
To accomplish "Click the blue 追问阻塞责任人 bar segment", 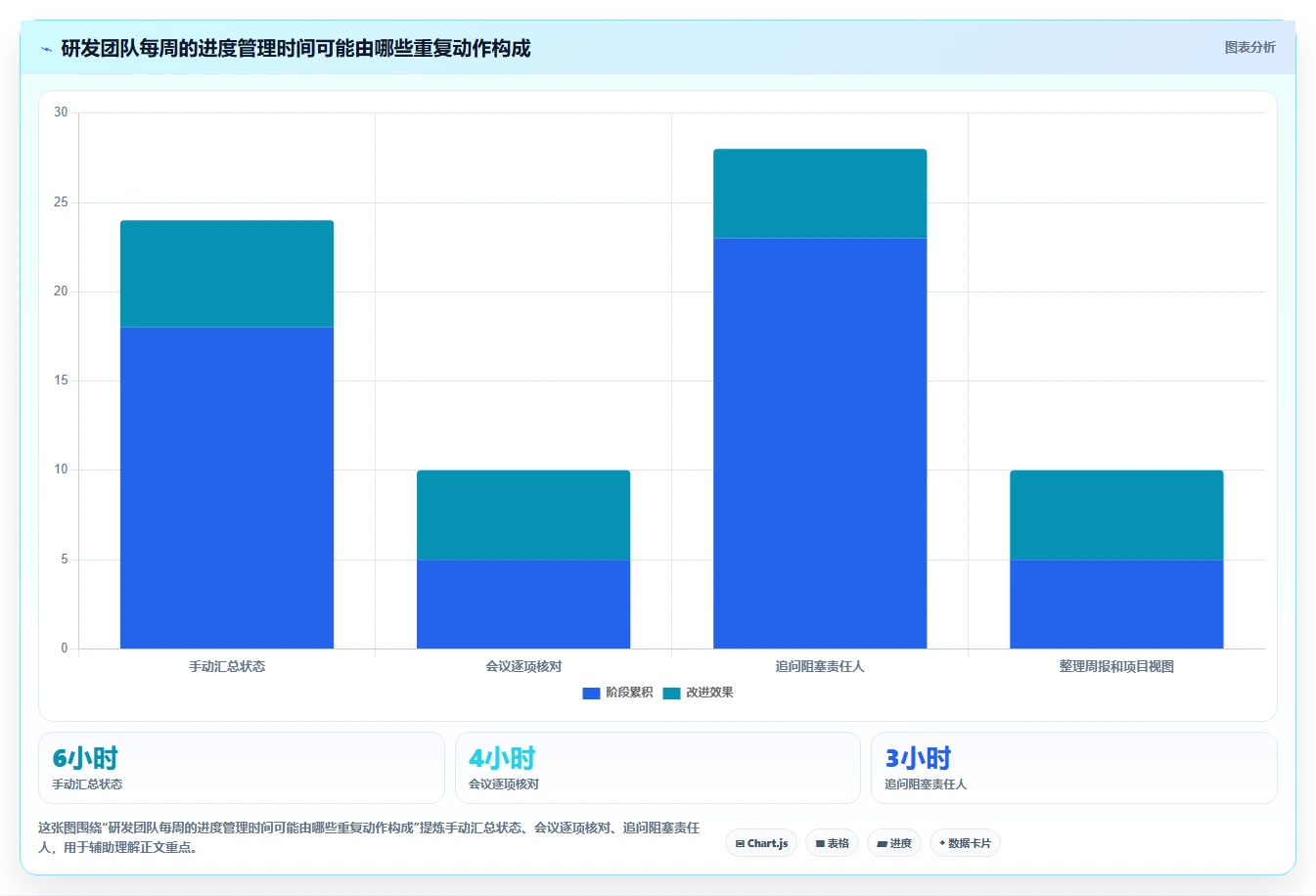I will (x=820, y=443).
